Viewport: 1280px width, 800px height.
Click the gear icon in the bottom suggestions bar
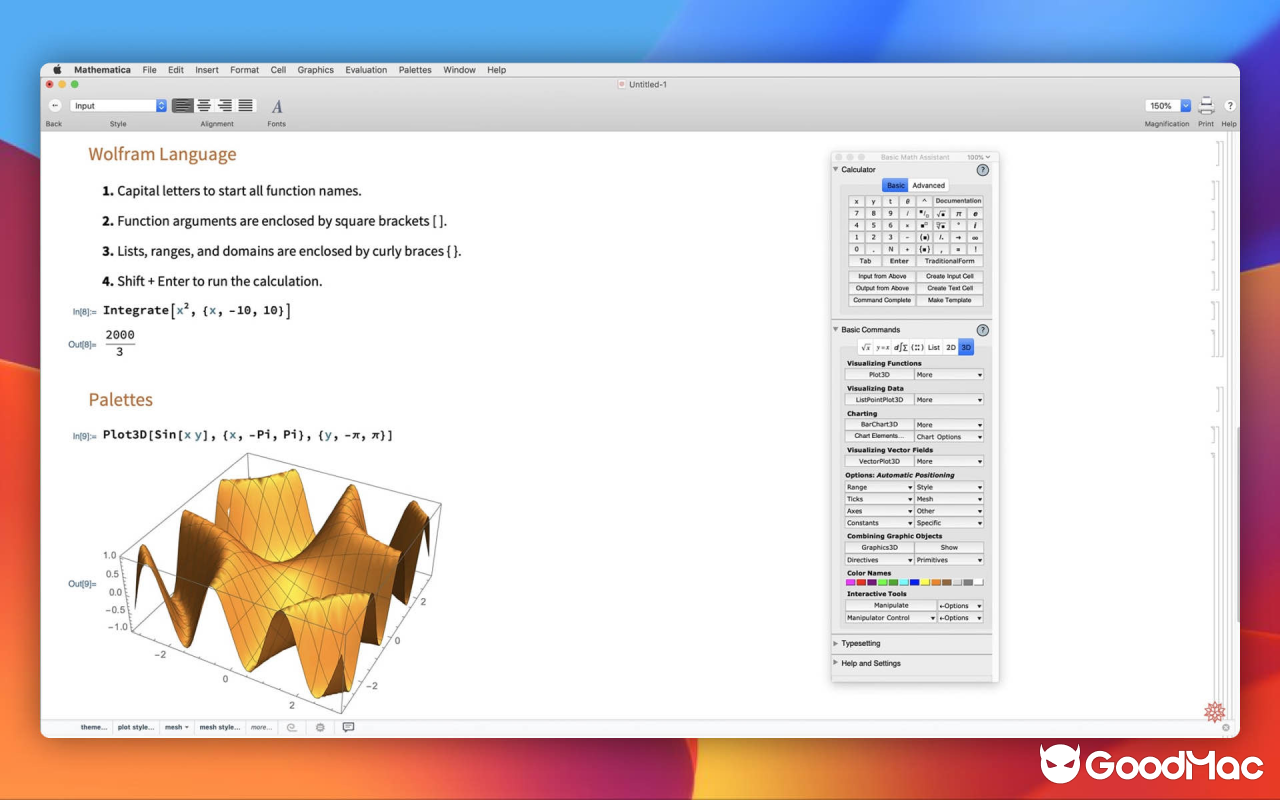click(320, 727)
